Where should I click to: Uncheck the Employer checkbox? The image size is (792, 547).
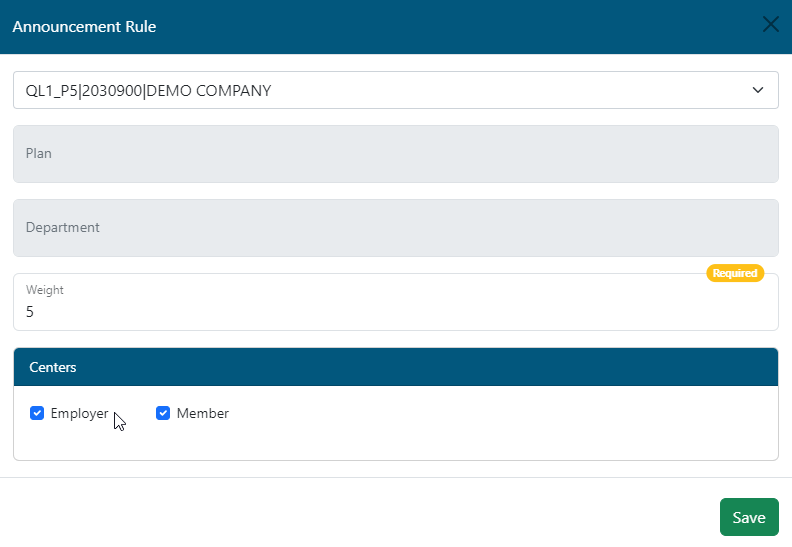click(x=37, y=413)
